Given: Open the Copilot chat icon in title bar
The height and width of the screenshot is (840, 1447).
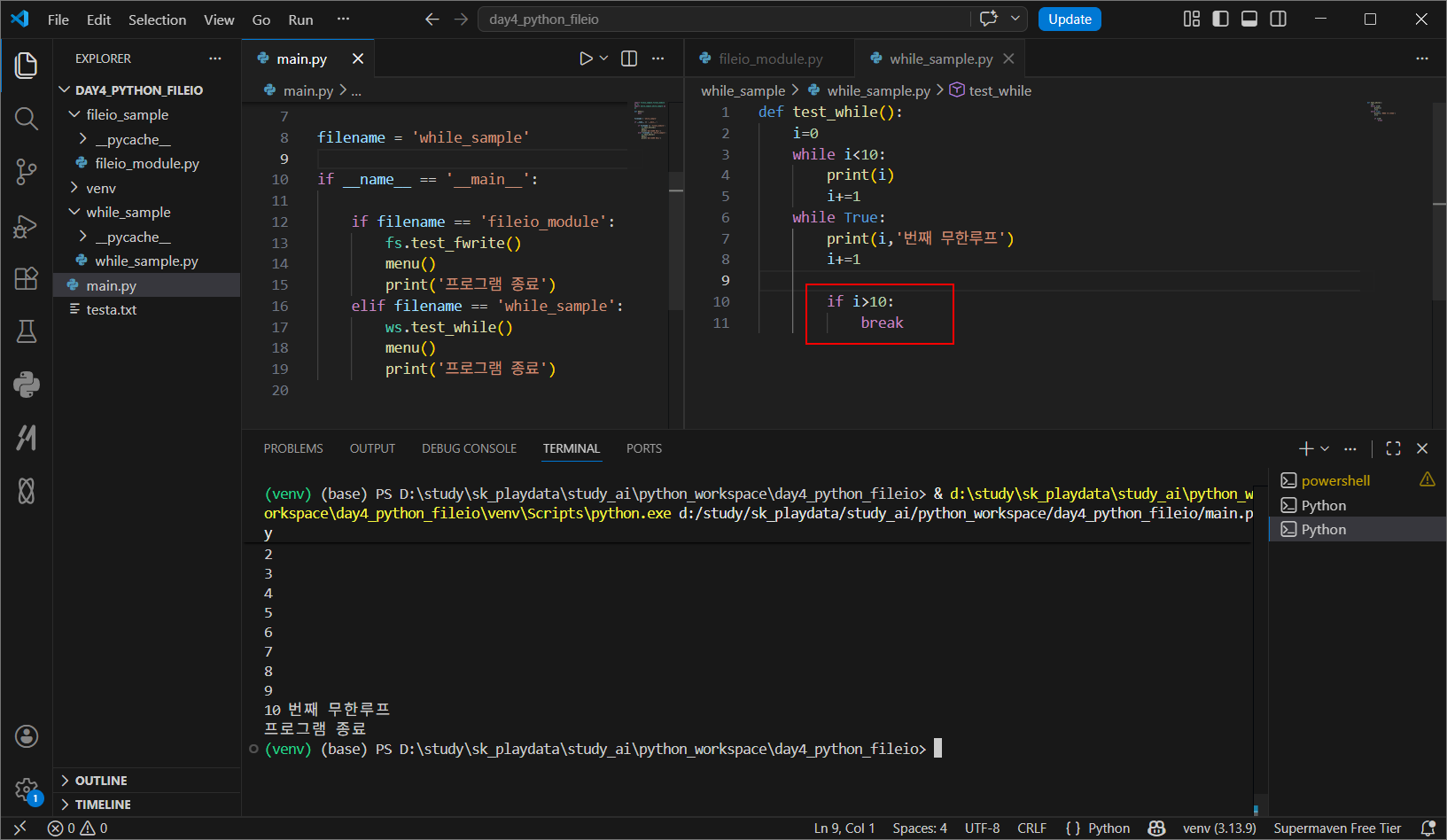Looking at the screenshot, I should tap(989, 19).
